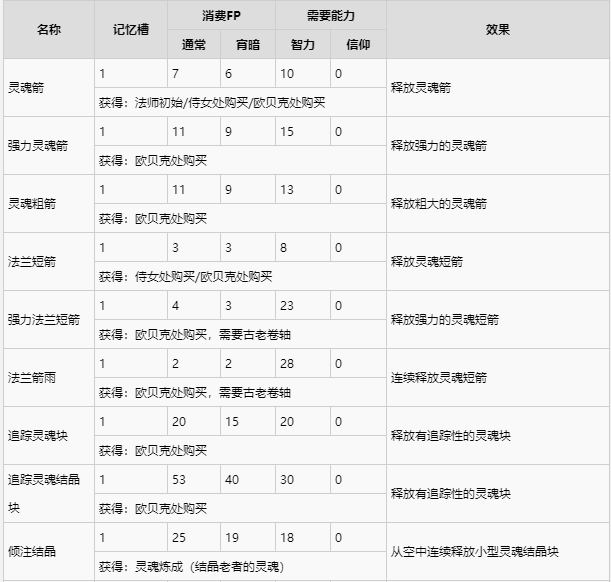Click the effect text 释放粗大的灵魂箭
Viewport: 611px width, 582px height.
tap(439, 204)
